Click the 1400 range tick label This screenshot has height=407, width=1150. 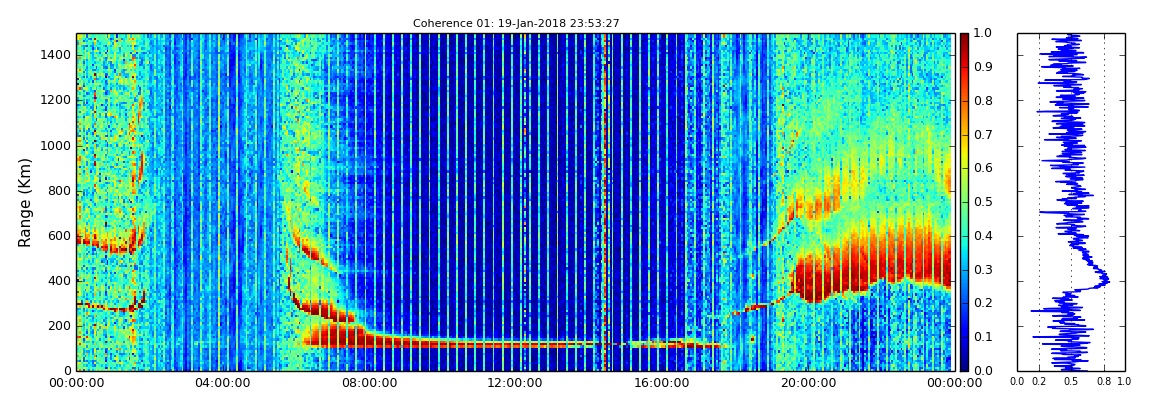pyautogui.click(x=56, y=56)
